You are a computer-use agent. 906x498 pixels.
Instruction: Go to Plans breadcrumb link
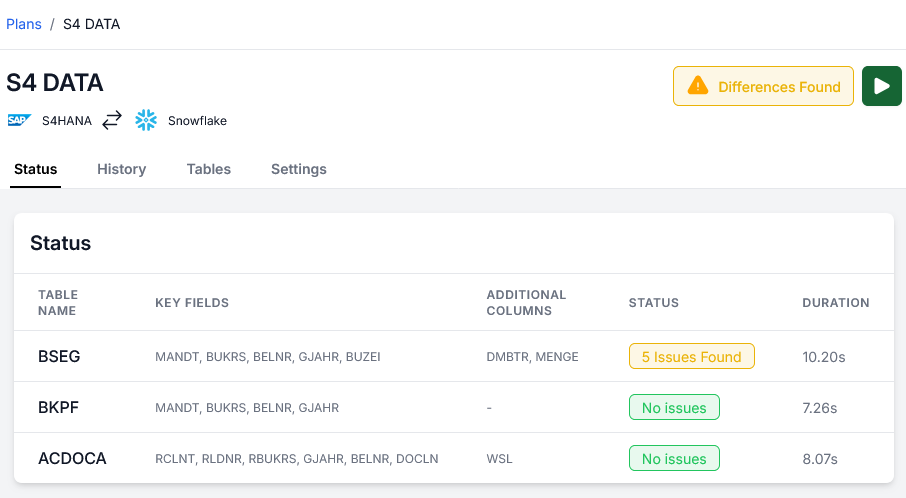[24, 24]
